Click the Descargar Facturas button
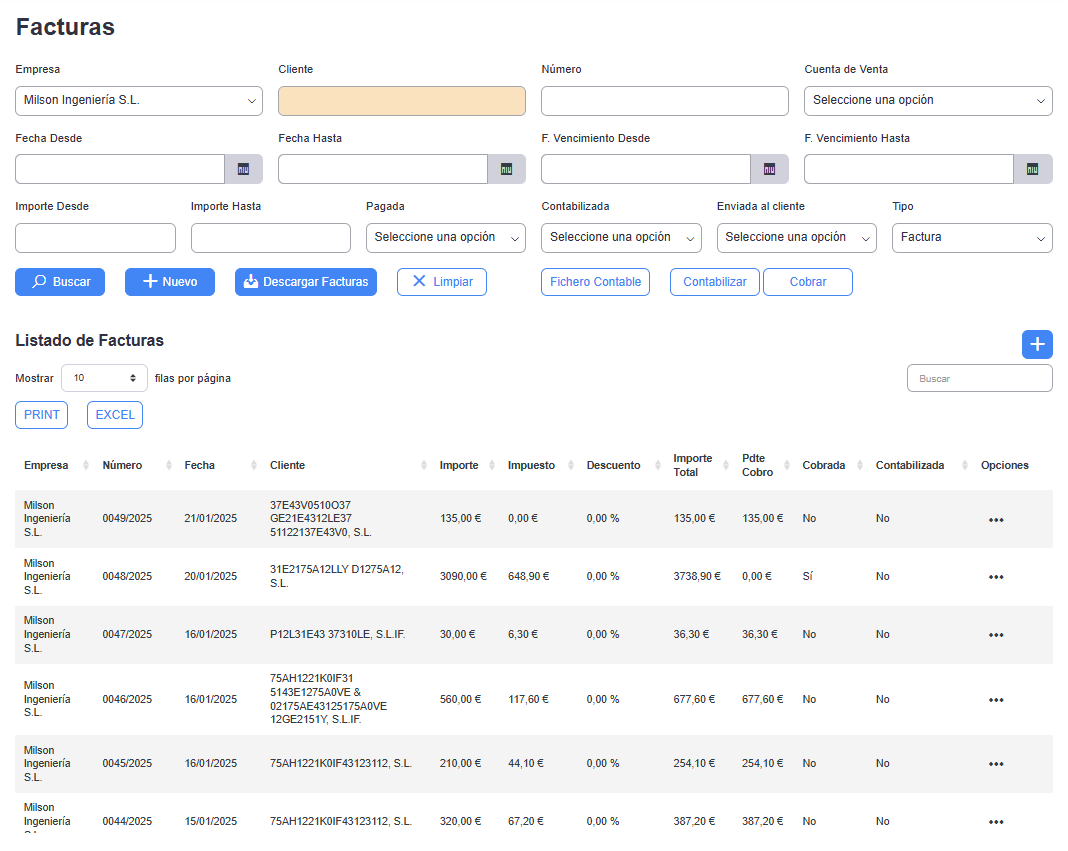This screenshot has width=1068, height=851. (306, 282)
